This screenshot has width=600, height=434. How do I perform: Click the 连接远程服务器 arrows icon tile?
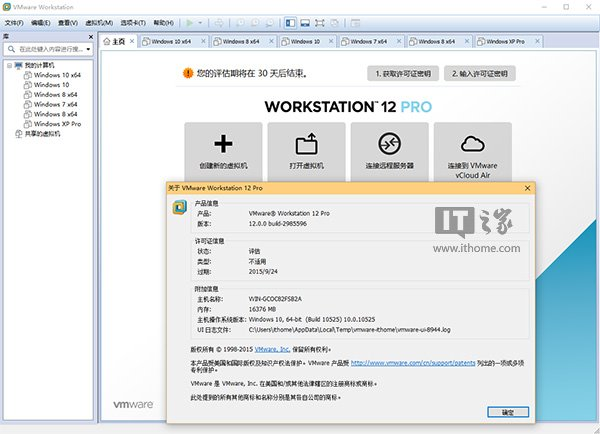tap(390, 152)
